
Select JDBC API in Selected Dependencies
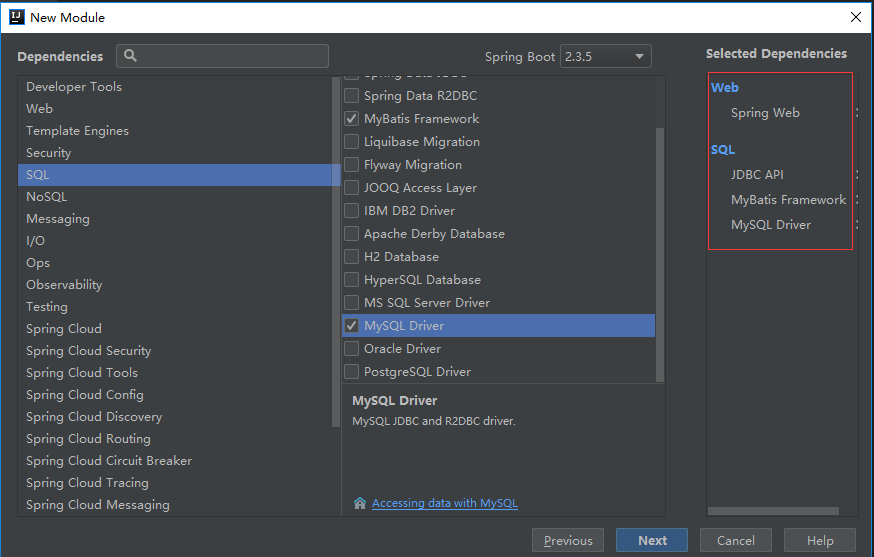point(757,175)
